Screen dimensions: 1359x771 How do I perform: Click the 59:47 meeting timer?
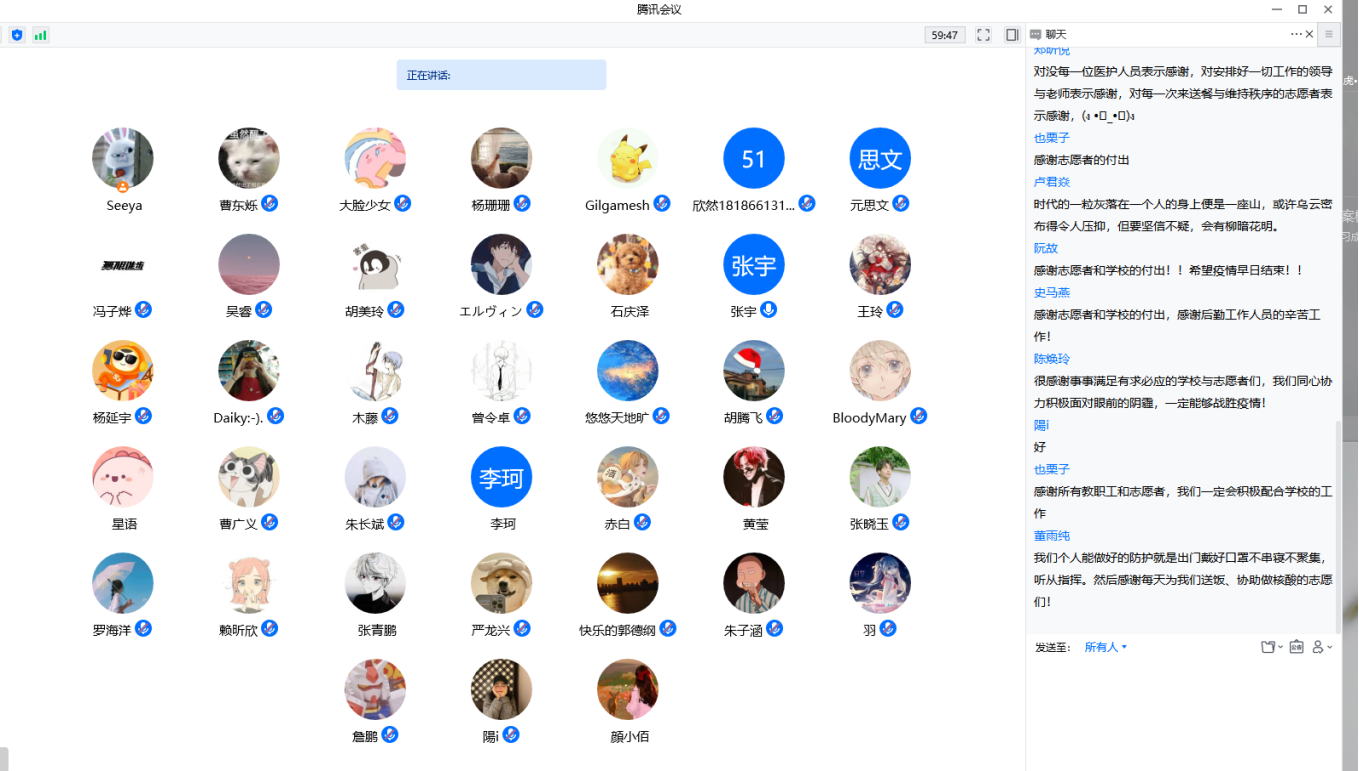945,35
